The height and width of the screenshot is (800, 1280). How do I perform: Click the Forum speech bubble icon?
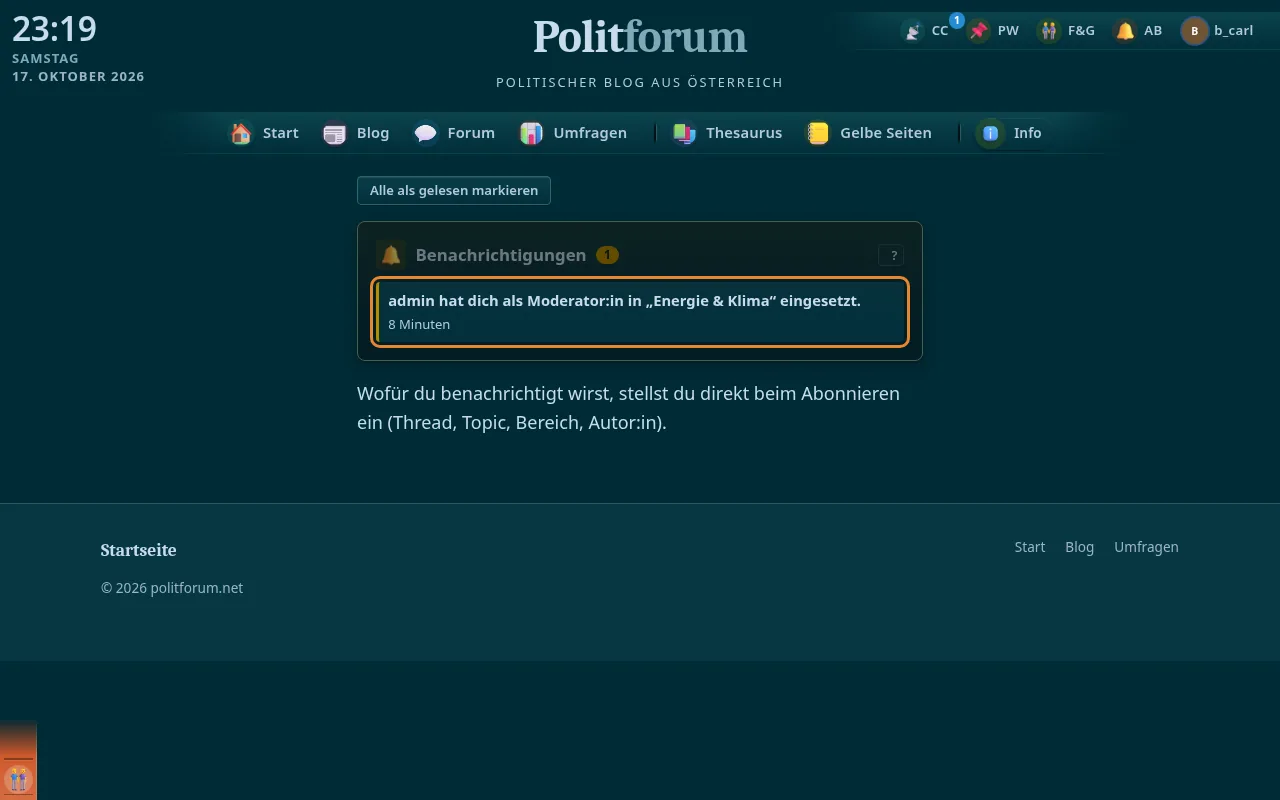tap(426, 133)
